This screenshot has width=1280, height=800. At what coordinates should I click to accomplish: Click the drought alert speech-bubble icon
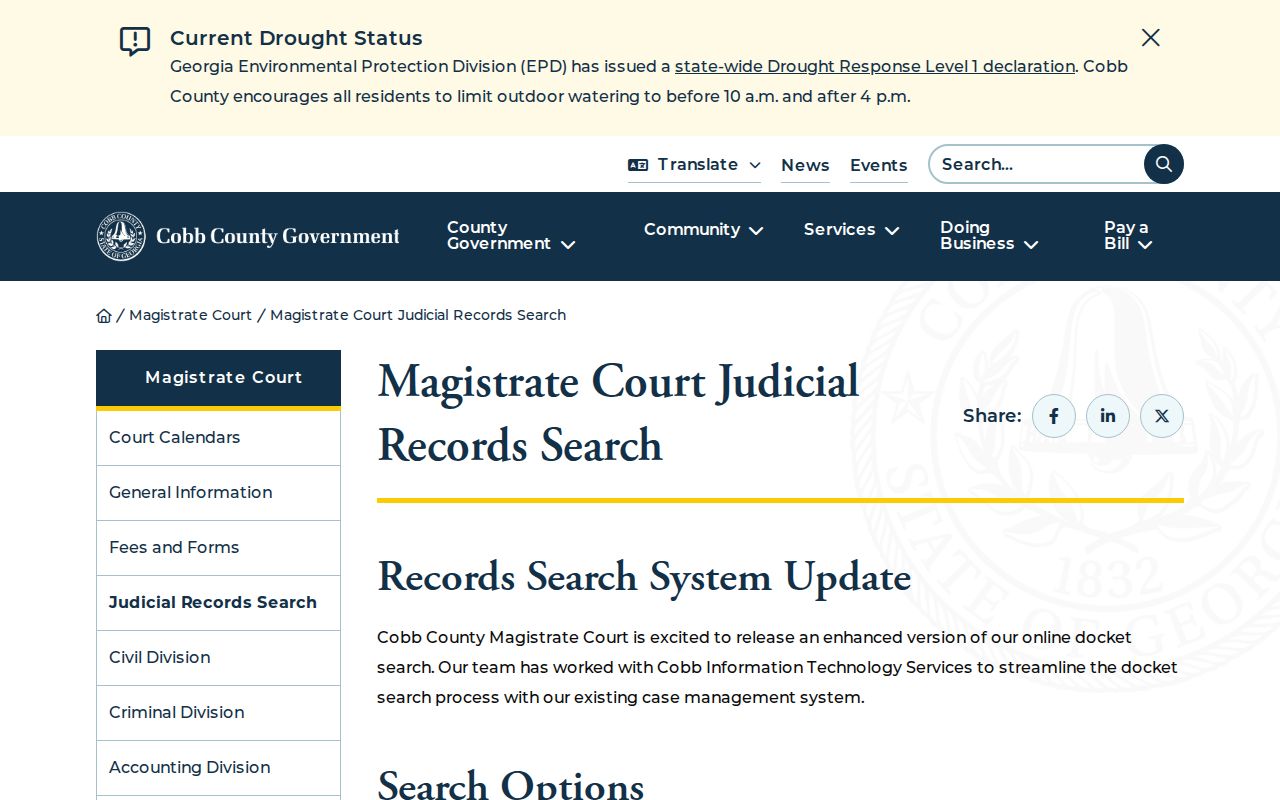[135, 41]
